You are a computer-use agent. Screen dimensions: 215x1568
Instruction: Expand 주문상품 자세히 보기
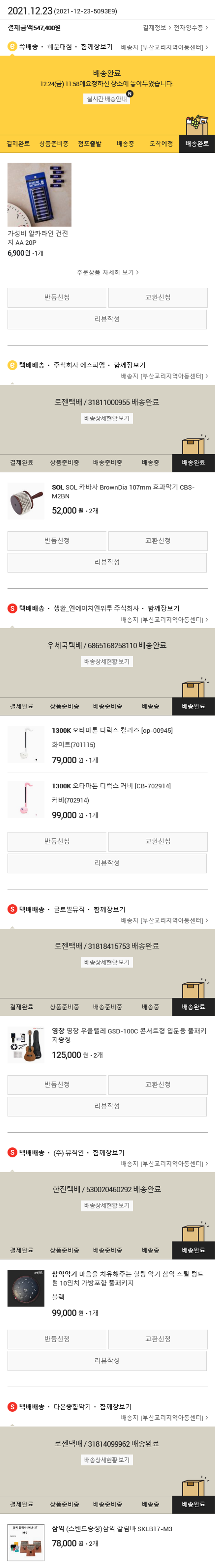[107, 272]
